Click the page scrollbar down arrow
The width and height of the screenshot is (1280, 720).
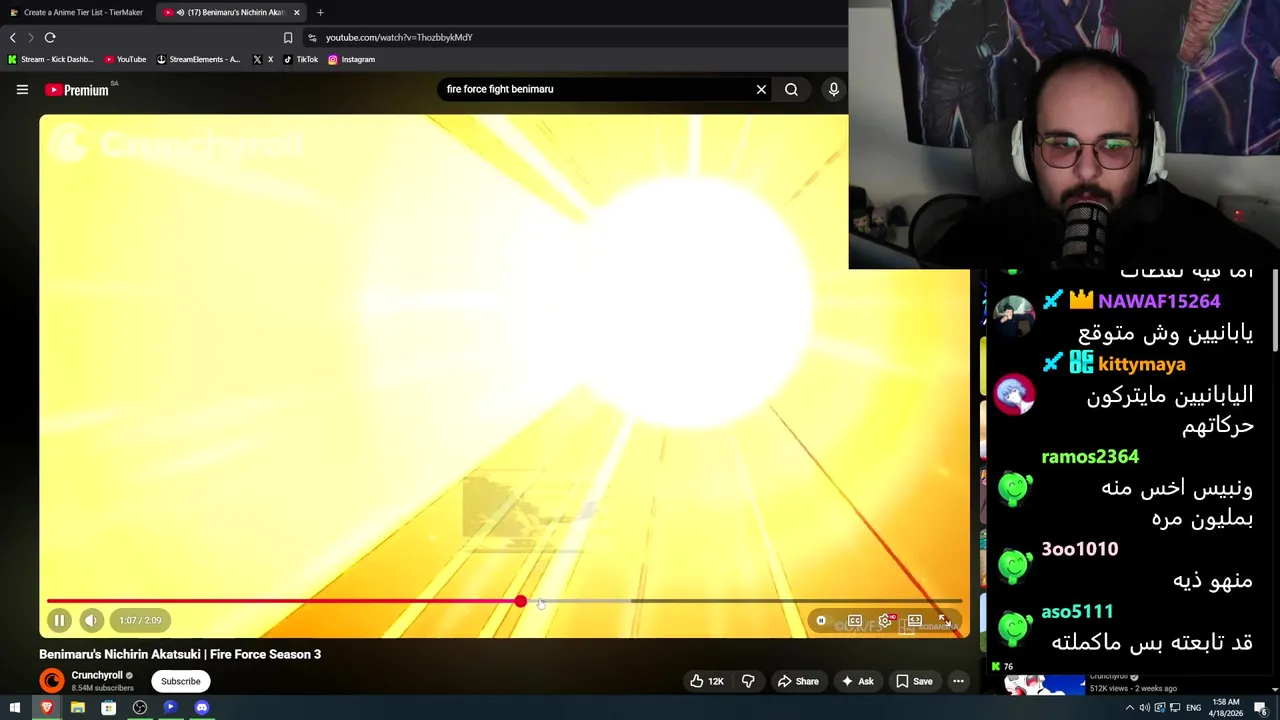pyautogui.click(x=1274, y=689)
